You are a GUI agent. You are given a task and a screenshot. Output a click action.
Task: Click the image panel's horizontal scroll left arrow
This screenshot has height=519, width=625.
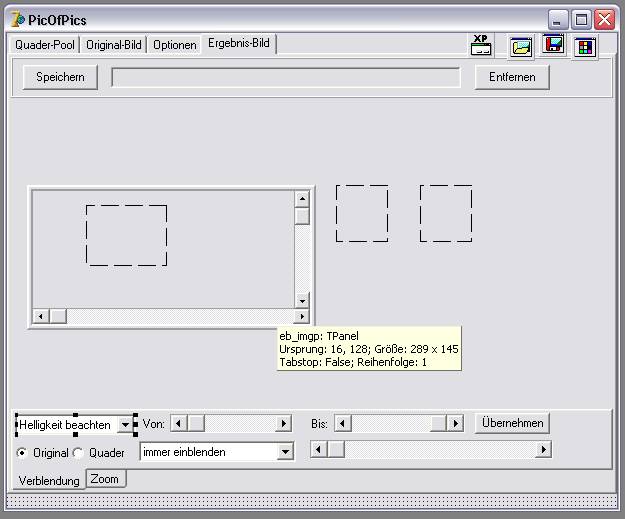41,317
